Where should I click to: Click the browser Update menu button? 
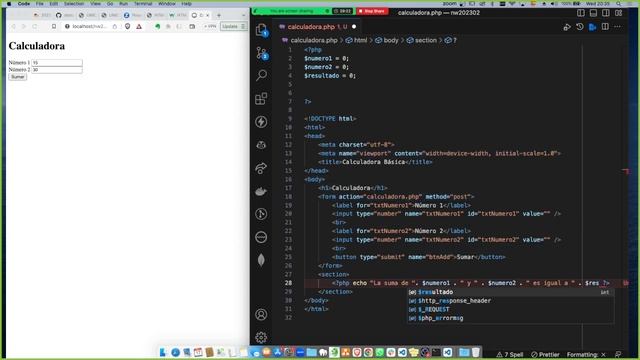point(233,27)
